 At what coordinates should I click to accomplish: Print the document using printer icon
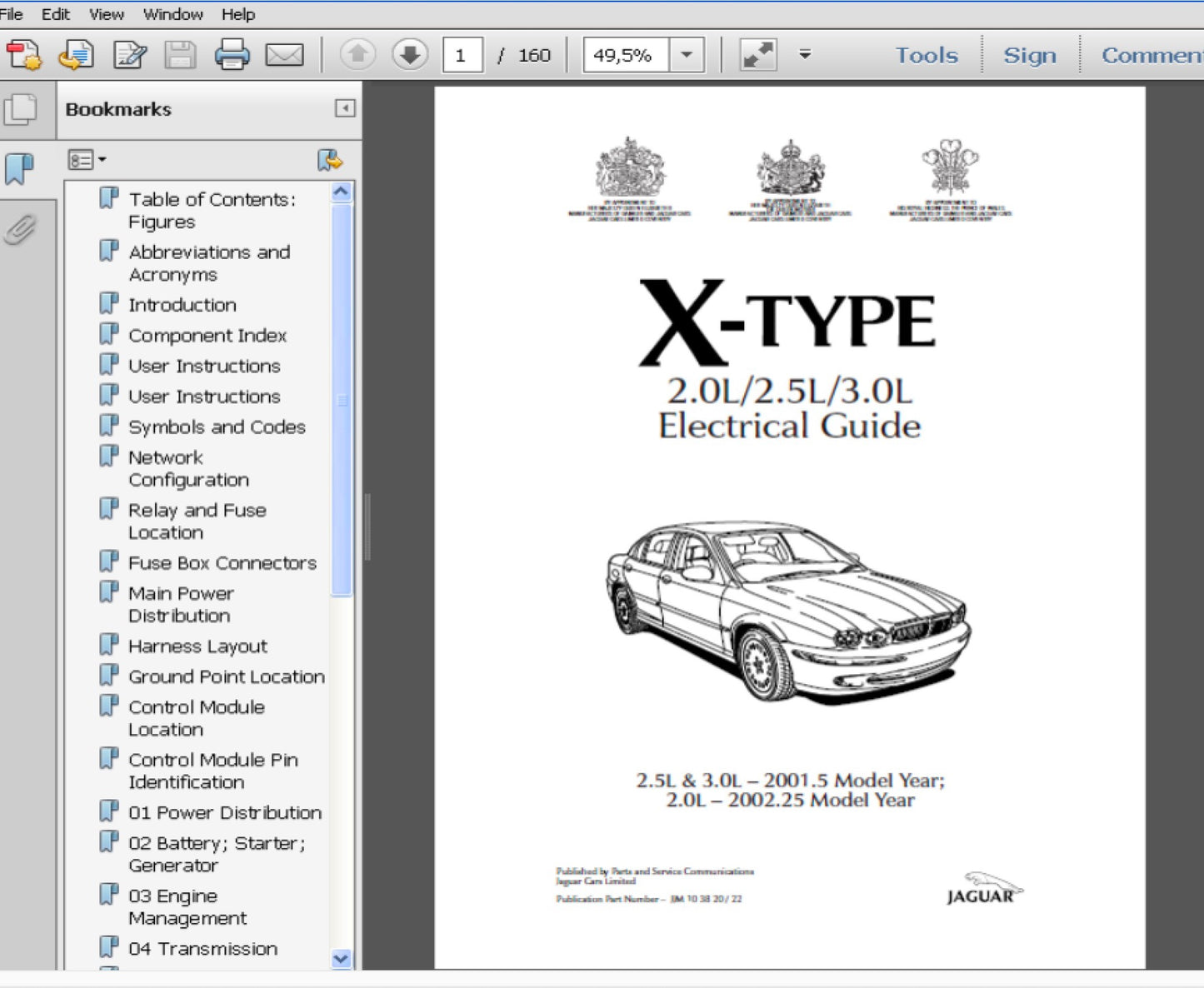(x=232, y=55)
